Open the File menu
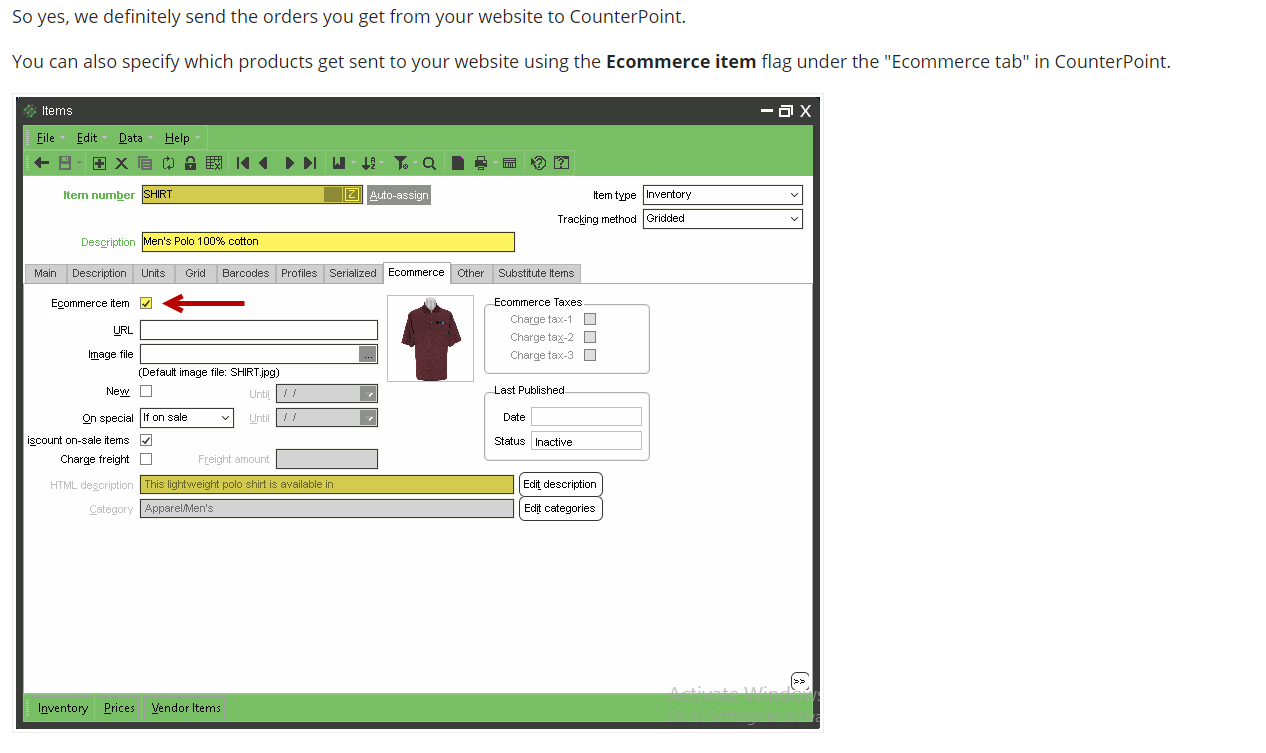 click(46, 138)
